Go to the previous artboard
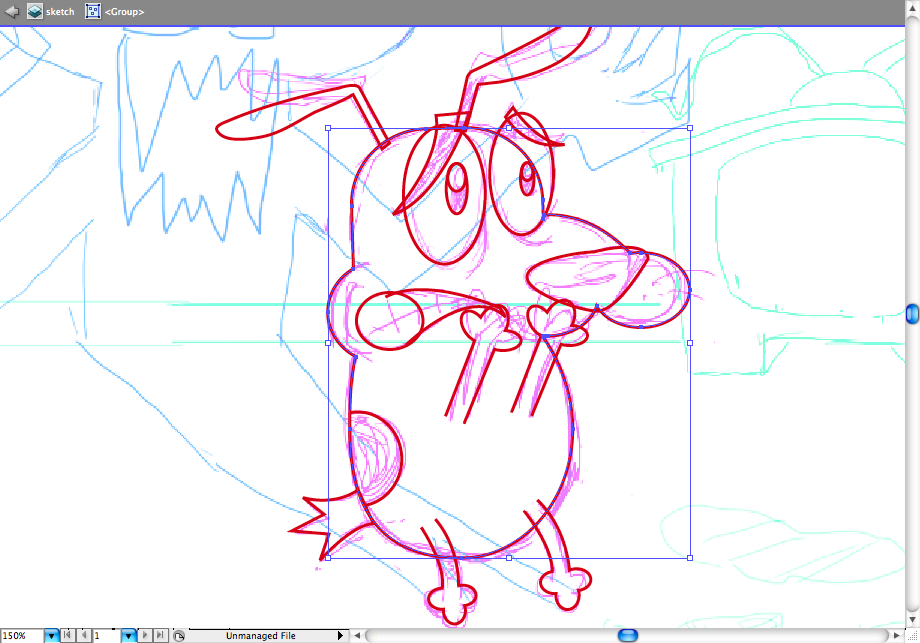 (84, 635)
